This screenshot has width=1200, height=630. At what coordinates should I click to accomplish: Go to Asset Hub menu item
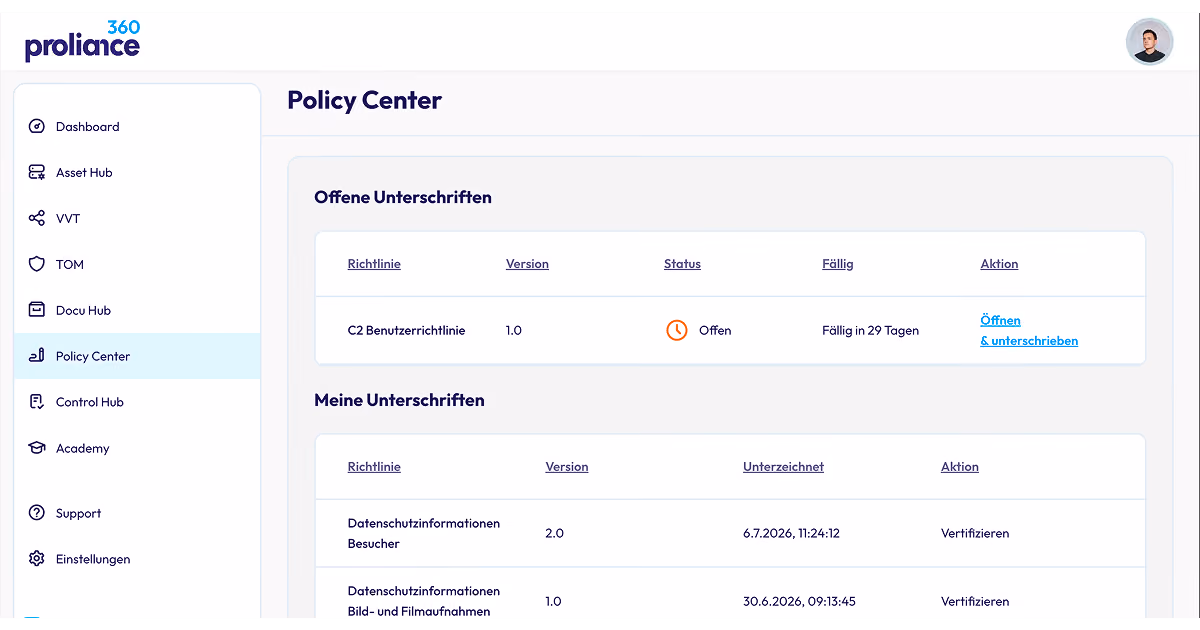tap(137, 173)
